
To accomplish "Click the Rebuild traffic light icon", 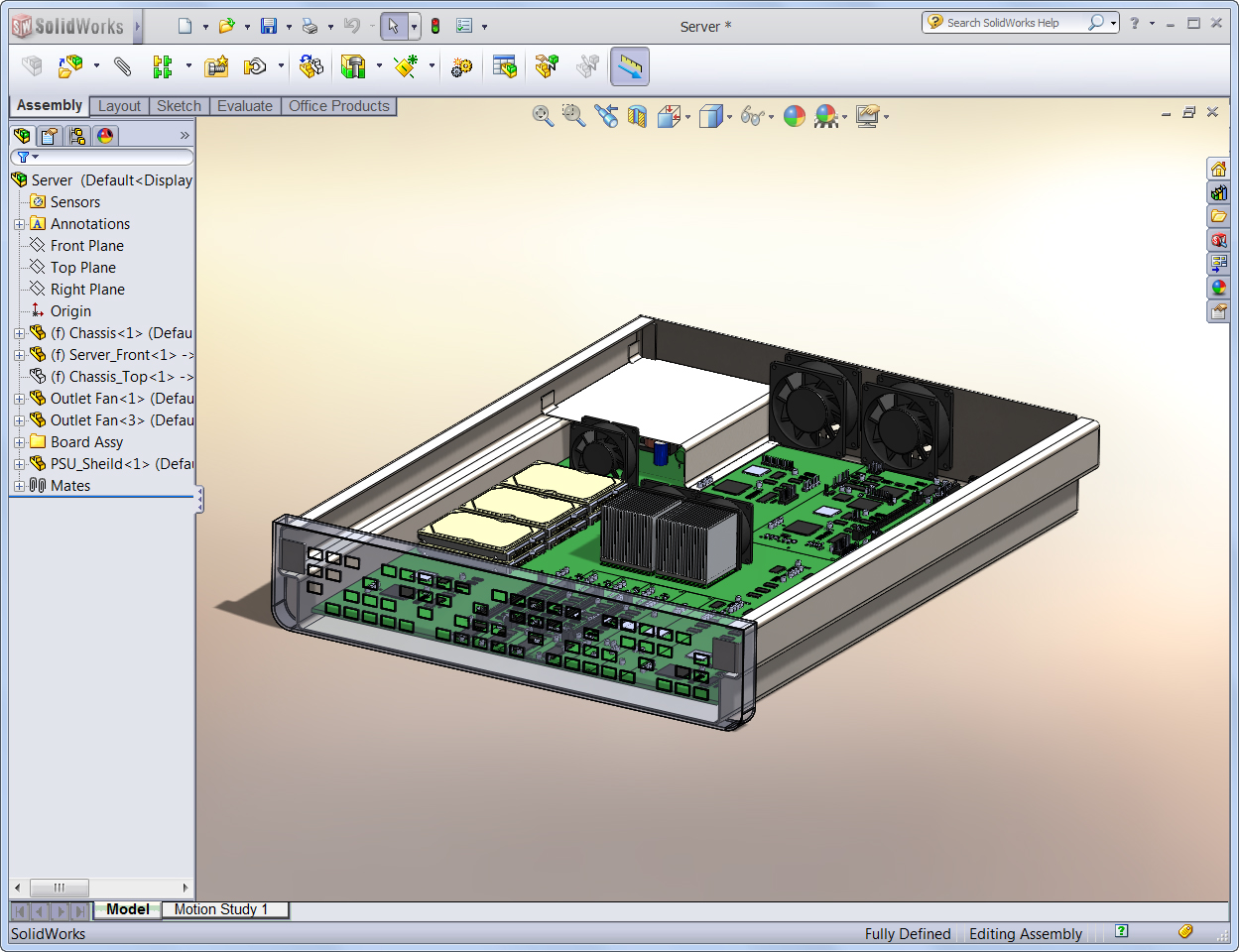I will click(x=434, y=26).
